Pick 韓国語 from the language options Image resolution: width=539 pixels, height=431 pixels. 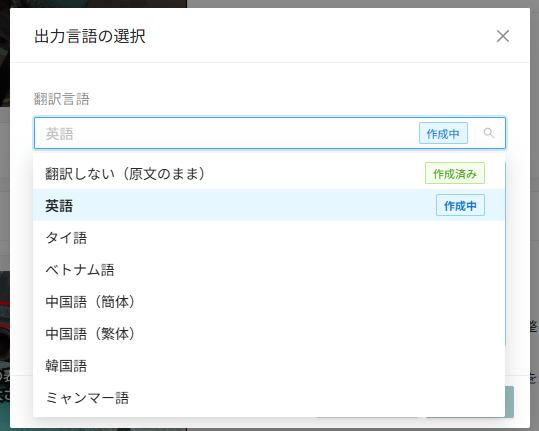click(x=269, y=365)
